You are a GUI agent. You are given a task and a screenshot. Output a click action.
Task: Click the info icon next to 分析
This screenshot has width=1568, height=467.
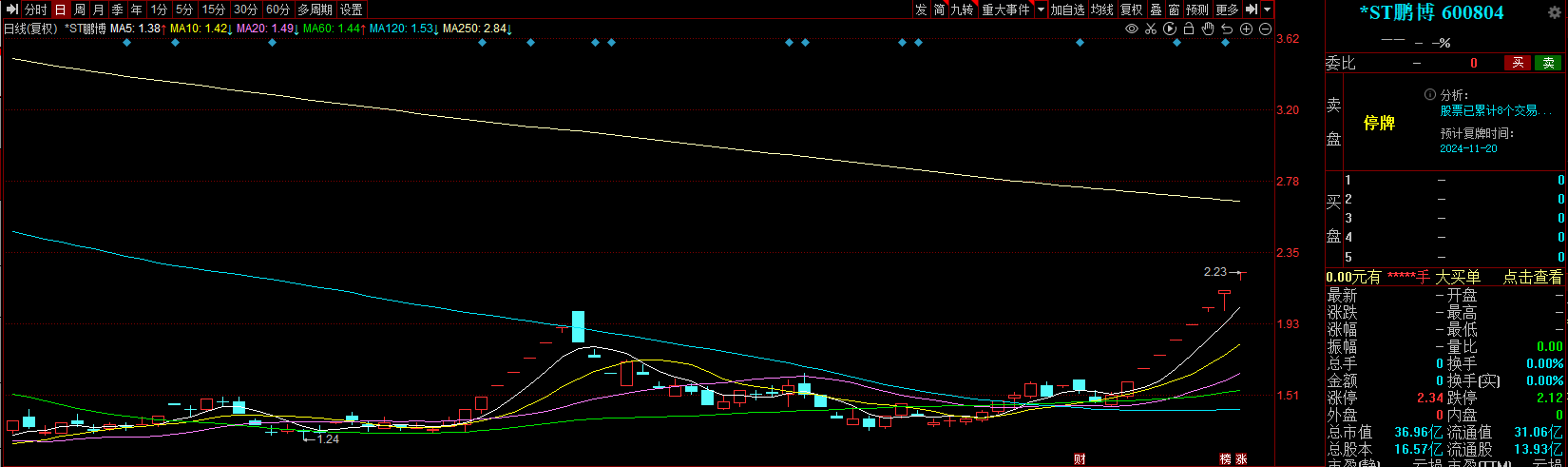1430,95
